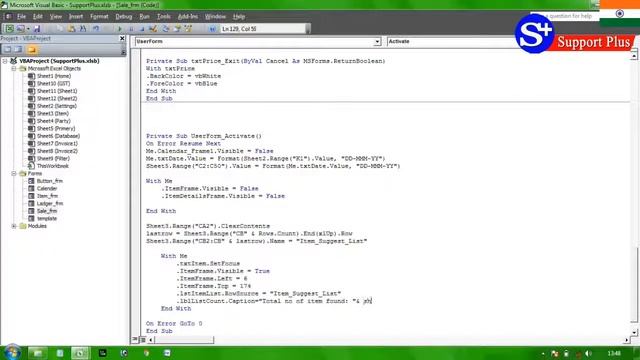Click the Object Browser toolbar icon
This screenshot has width=640, height=360.
pyautogui.click(x=188, y=29)
